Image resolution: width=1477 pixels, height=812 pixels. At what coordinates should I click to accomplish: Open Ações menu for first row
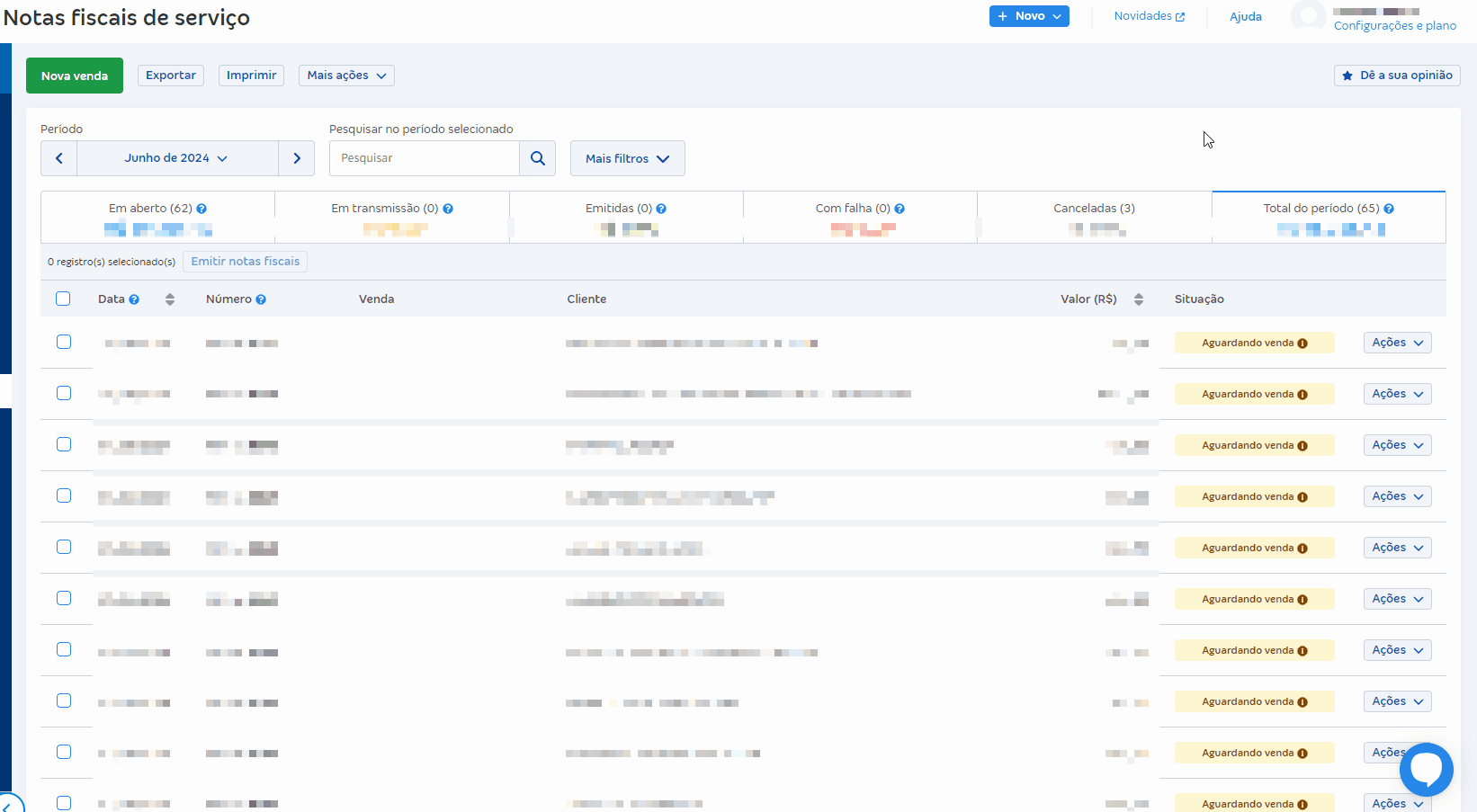coord(1397,343)
